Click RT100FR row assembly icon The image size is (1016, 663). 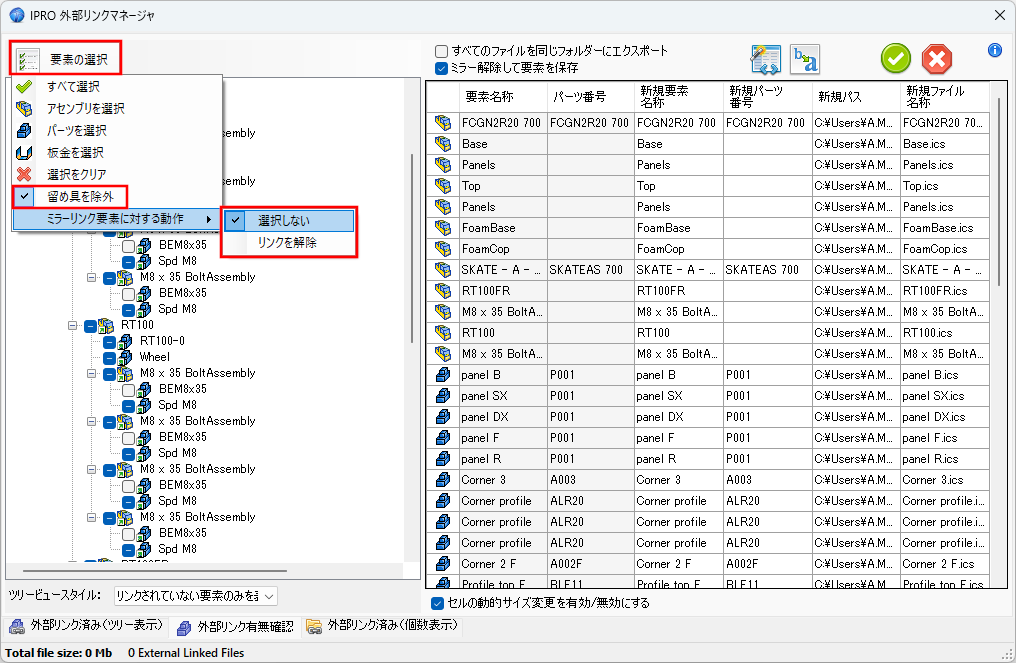pos(443,291)
